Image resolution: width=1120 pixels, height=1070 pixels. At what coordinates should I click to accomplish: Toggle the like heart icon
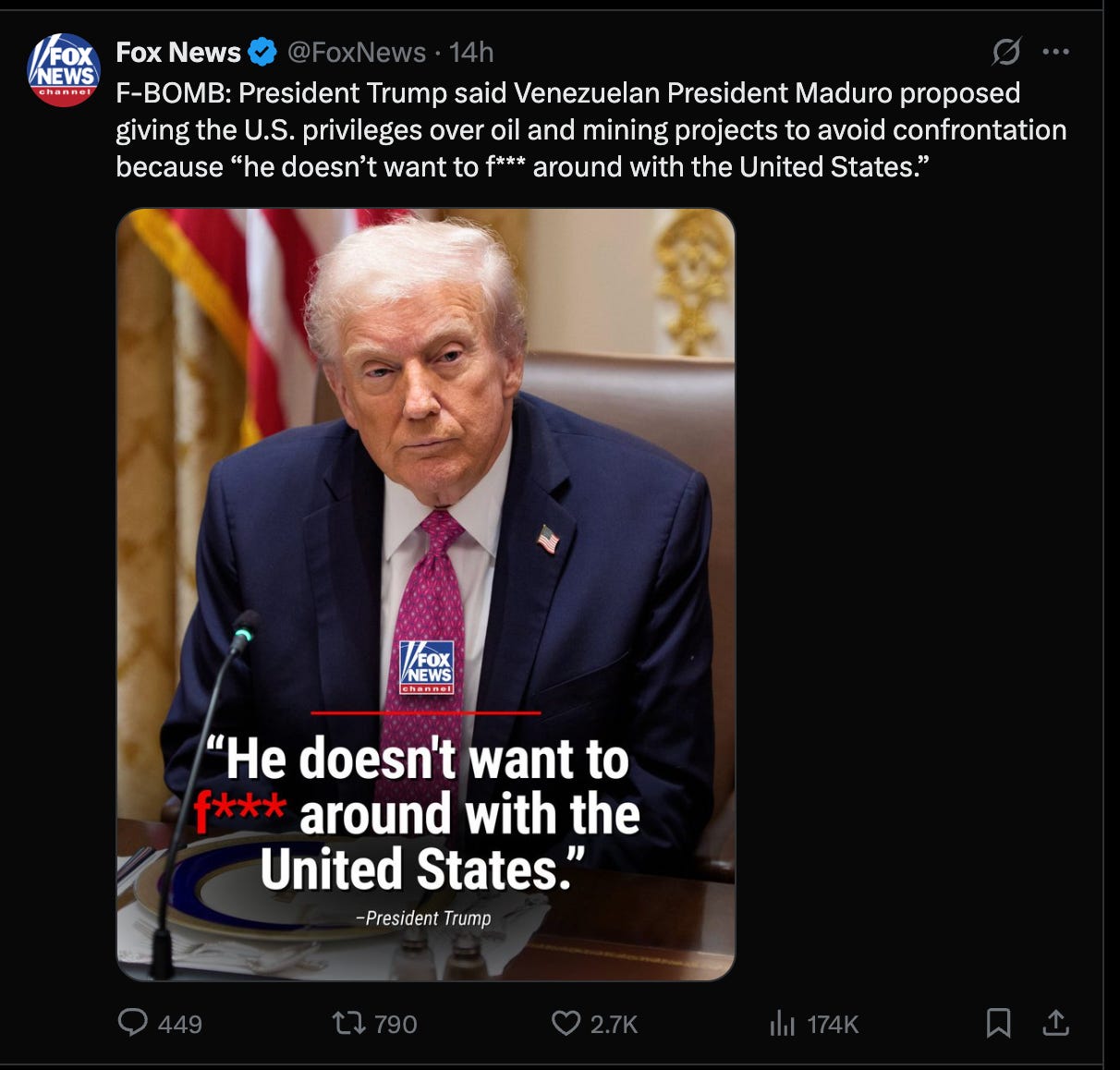pyautogui.click(x=566, y=1023)
